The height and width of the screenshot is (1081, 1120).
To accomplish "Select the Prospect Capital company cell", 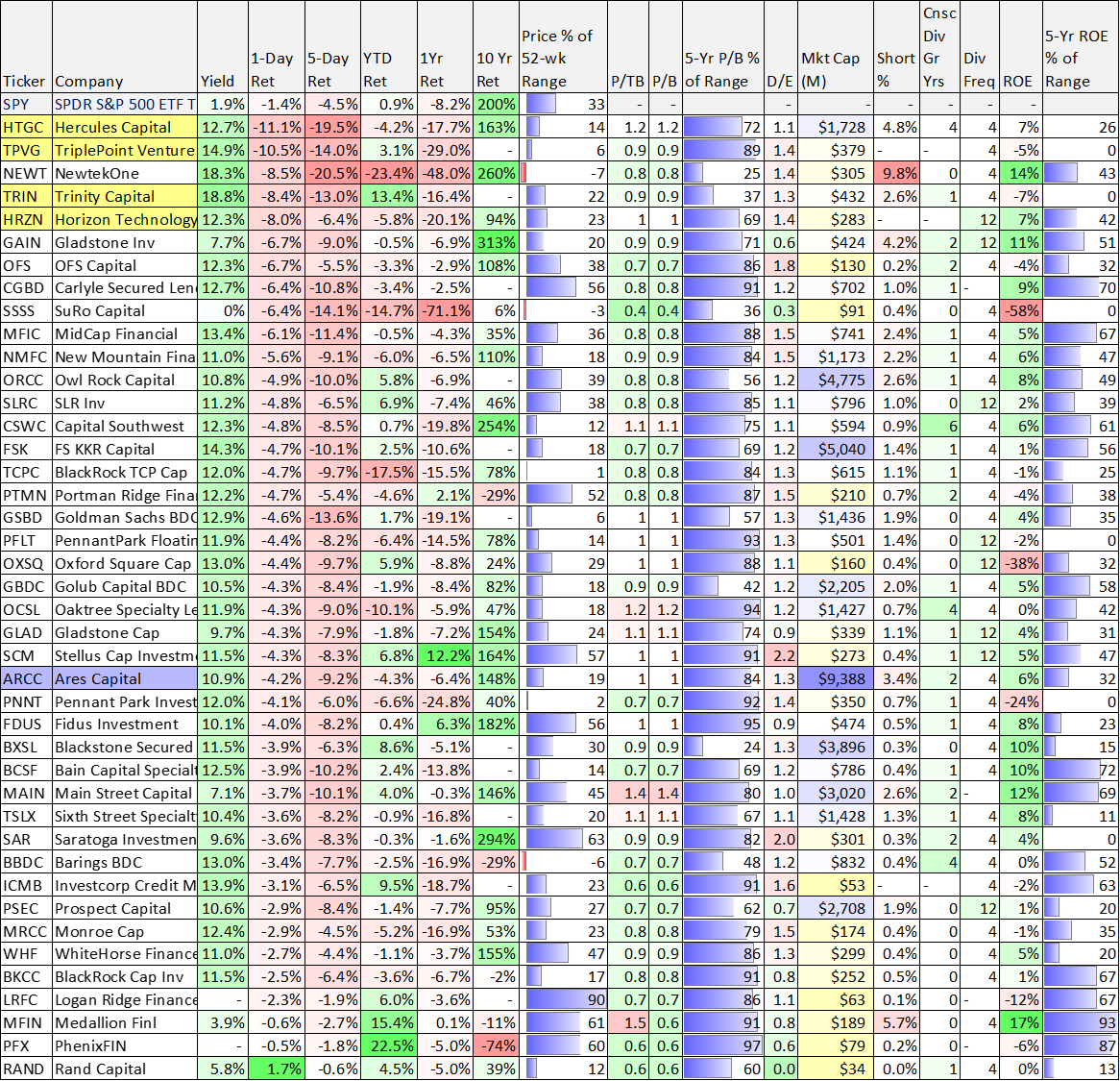I will 124,907.
